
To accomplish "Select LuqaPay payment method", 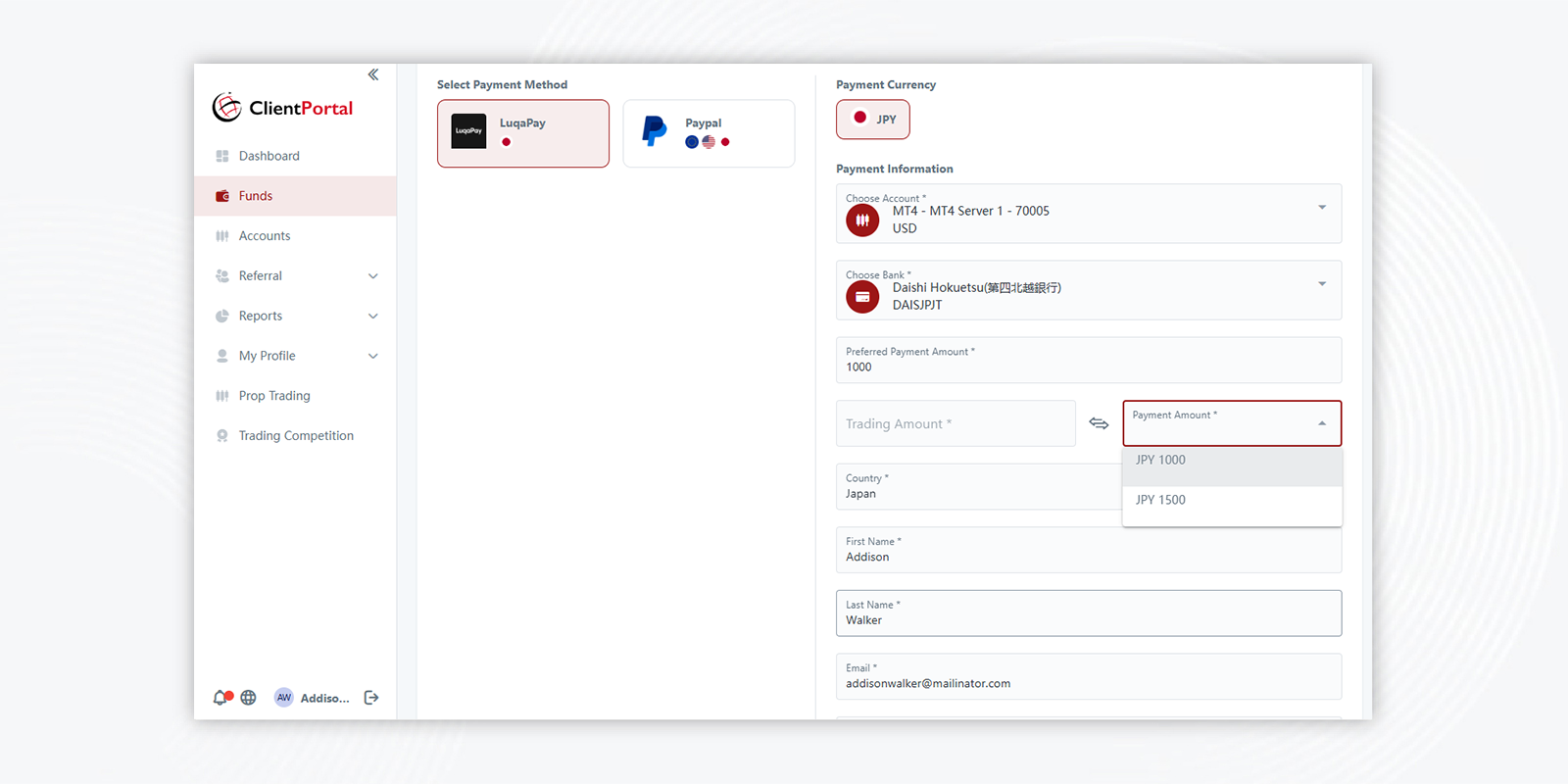I will (x=523, y=133).
